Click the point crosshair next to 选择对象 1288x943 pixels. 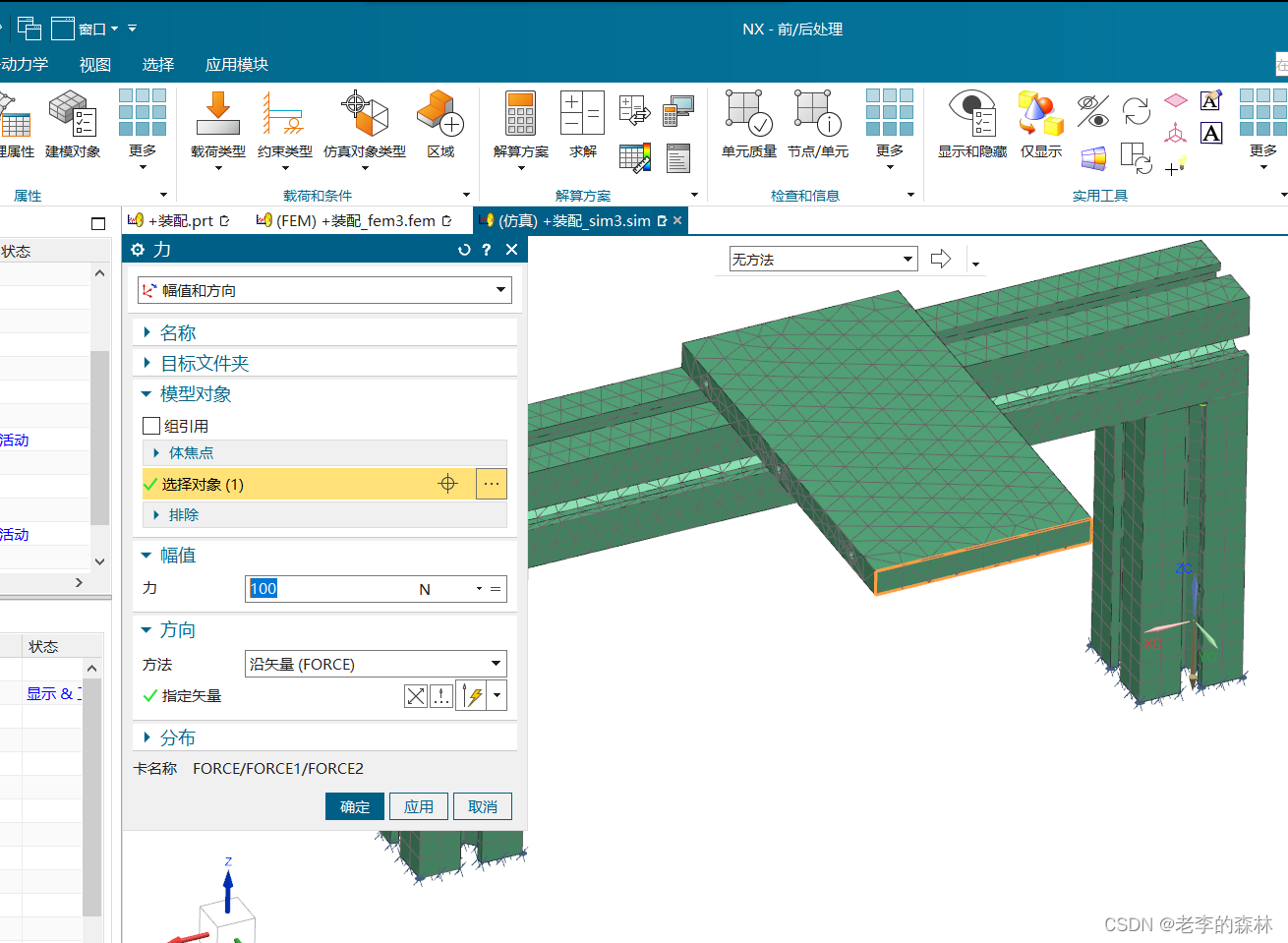(447, 483)
